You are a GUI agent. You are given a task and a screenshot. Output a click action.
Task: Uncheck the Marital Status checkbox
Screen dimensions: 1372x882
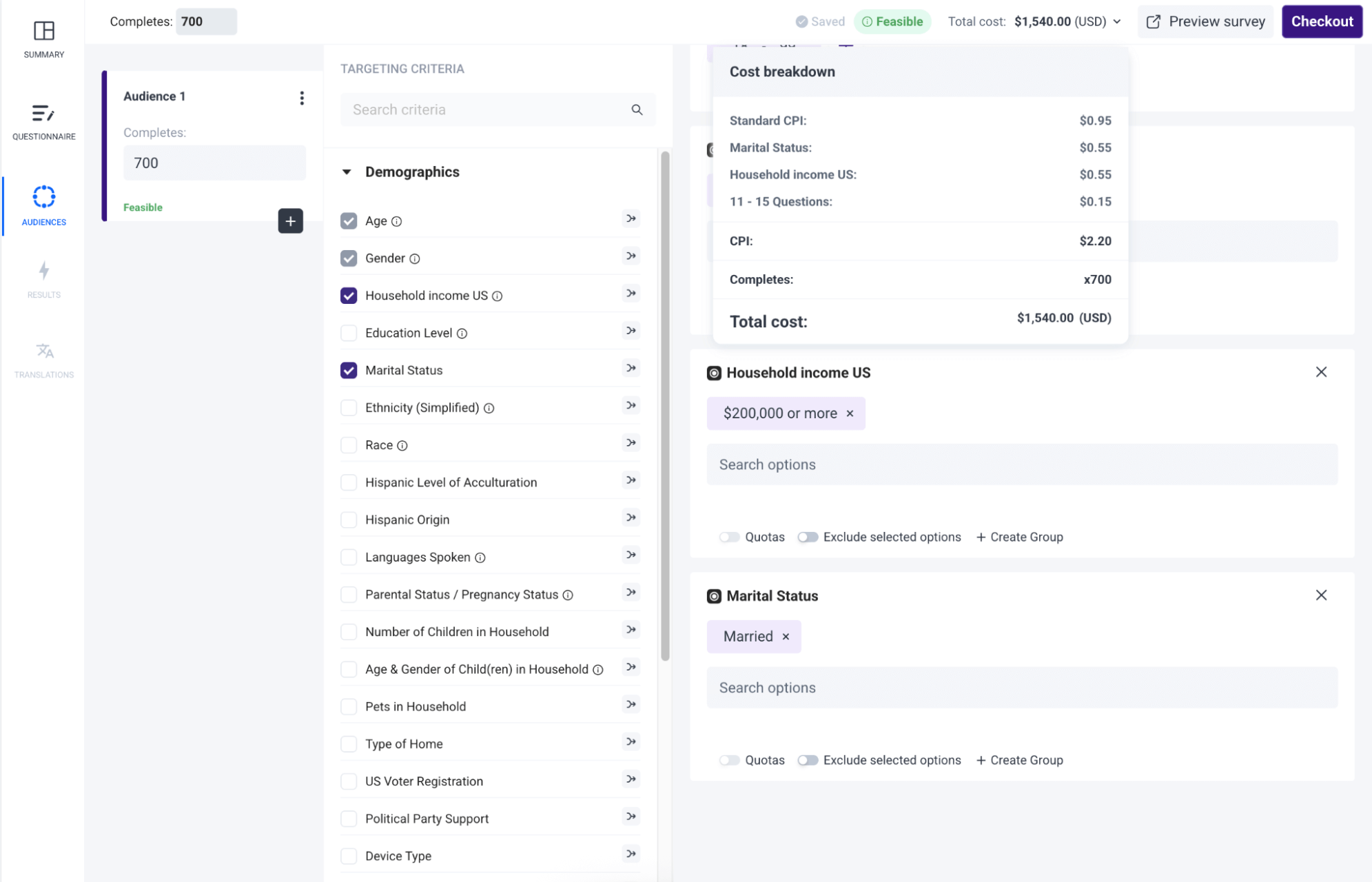click(x=349, y=371)
